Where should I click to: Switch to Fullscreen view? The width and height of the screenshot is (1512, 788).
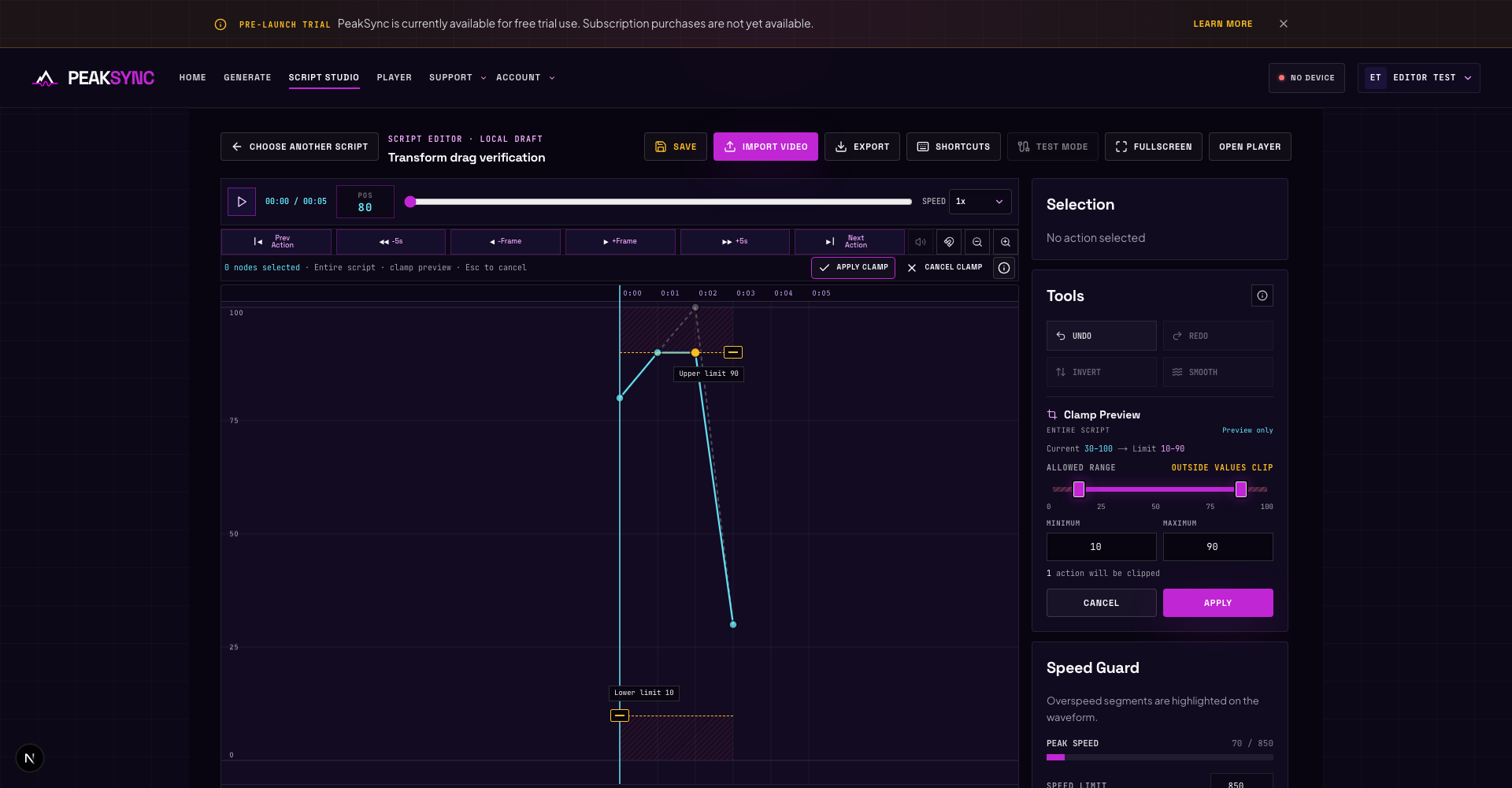pyautogui.click(x=1154, y=147)
